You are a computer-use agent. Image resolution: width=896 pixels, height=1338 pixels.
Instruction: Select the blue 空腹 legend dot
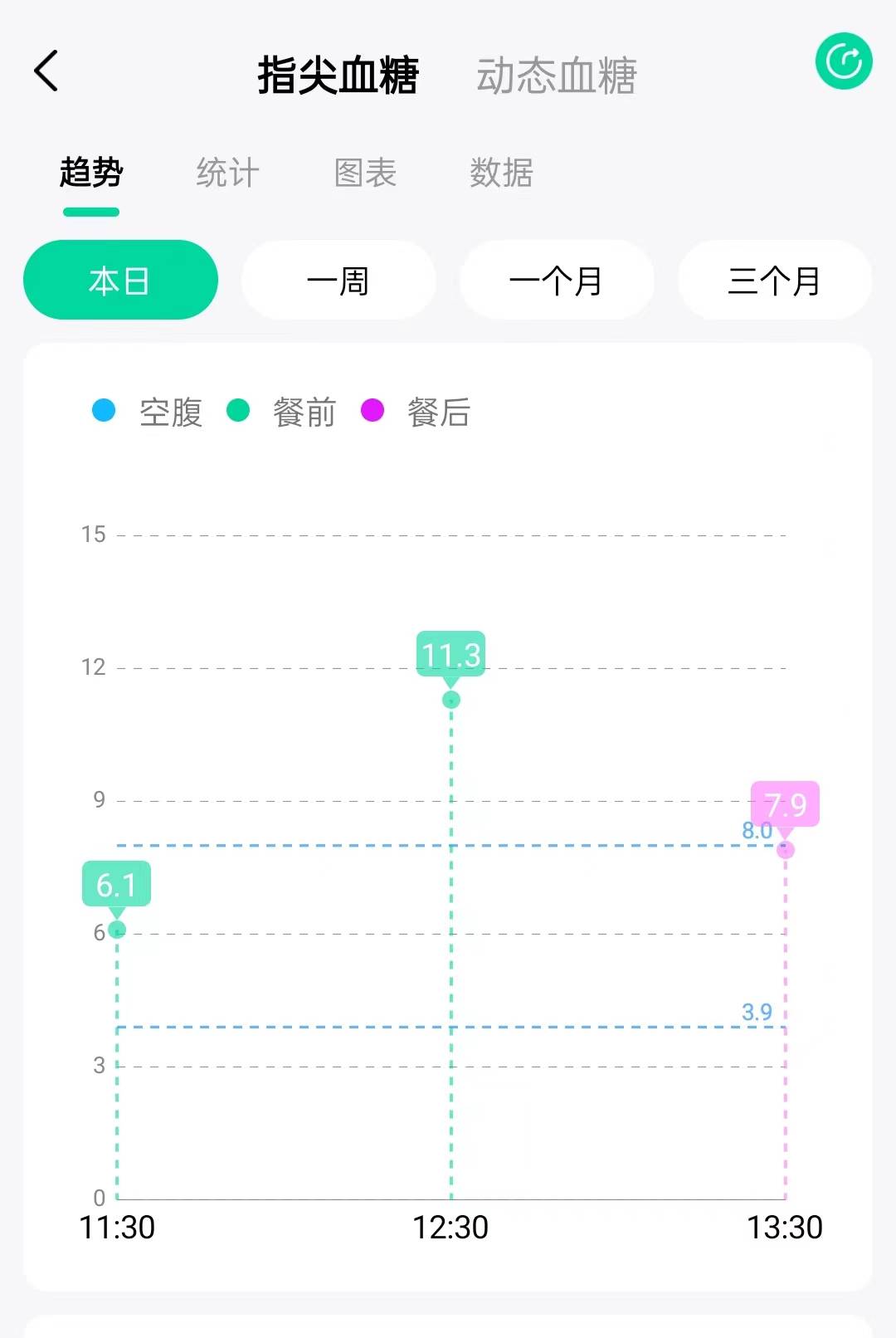tap(104, 410)
